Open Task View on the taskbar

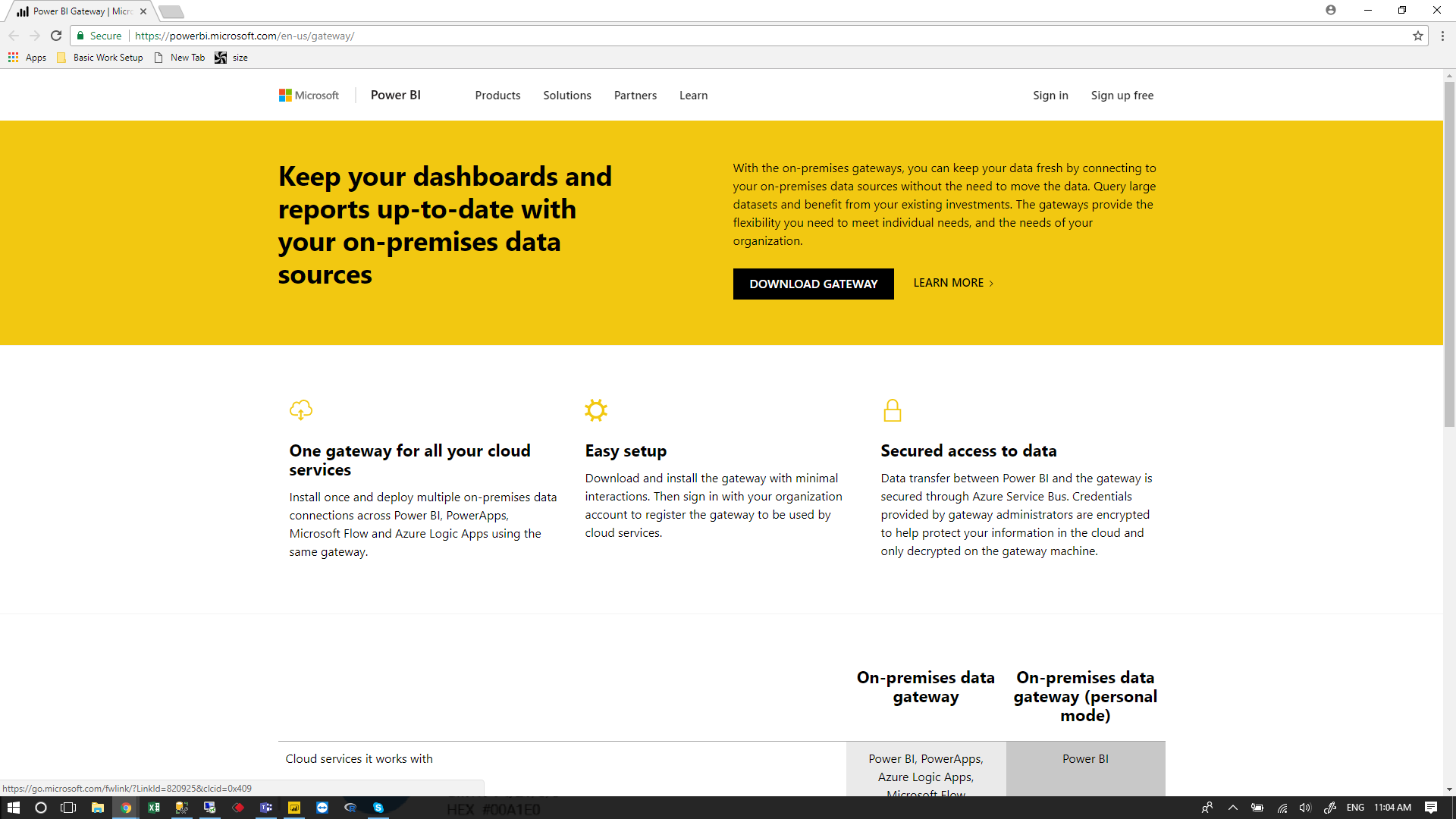[x=68, y=808]
